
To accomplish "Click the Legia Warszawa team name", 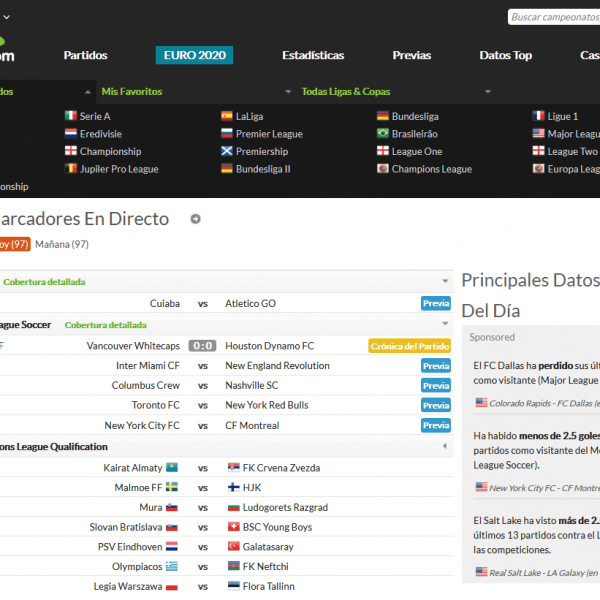I will (128, 586).
